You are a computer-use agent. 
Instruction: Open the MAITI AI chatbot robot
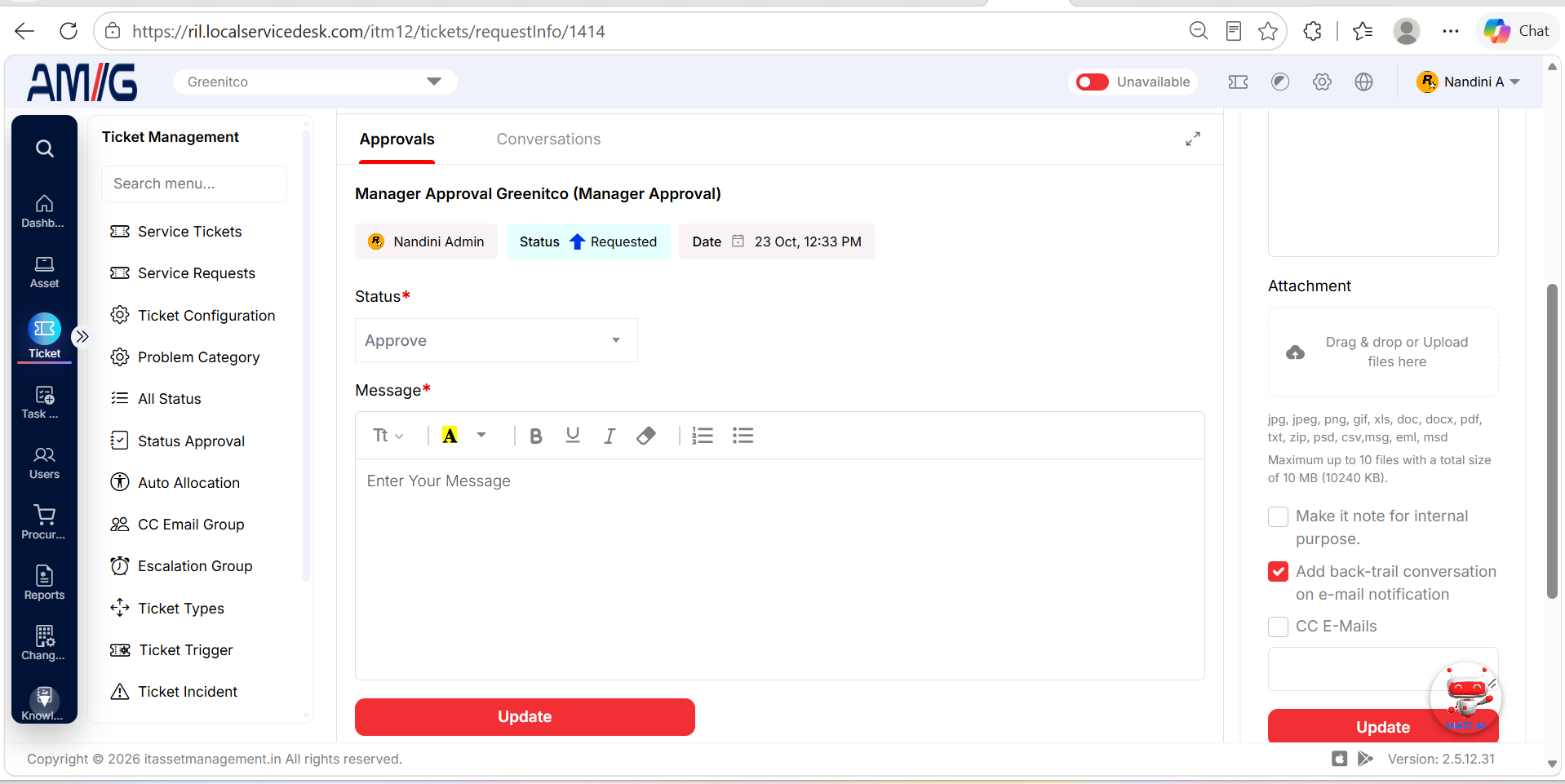[x=1466, y=698]
